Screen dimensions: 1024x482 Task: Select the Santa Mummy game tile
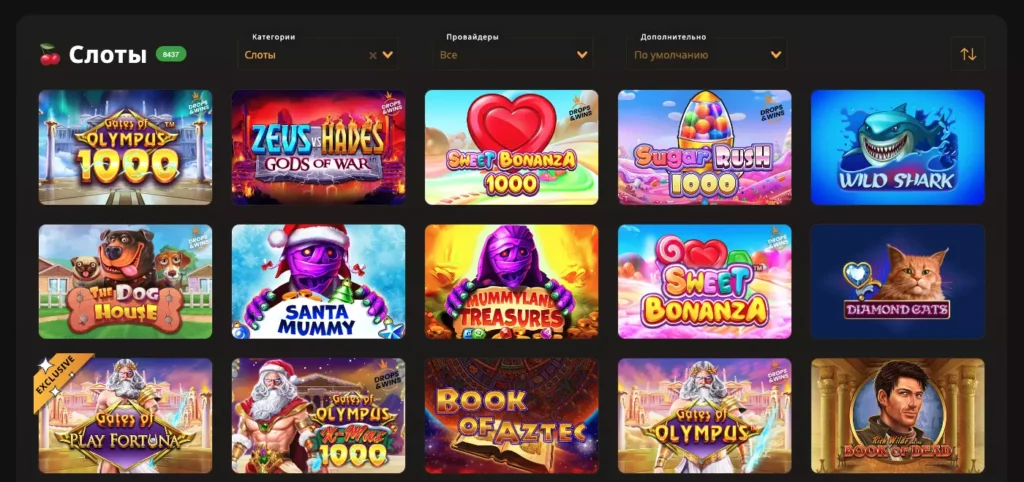(319, 281)
